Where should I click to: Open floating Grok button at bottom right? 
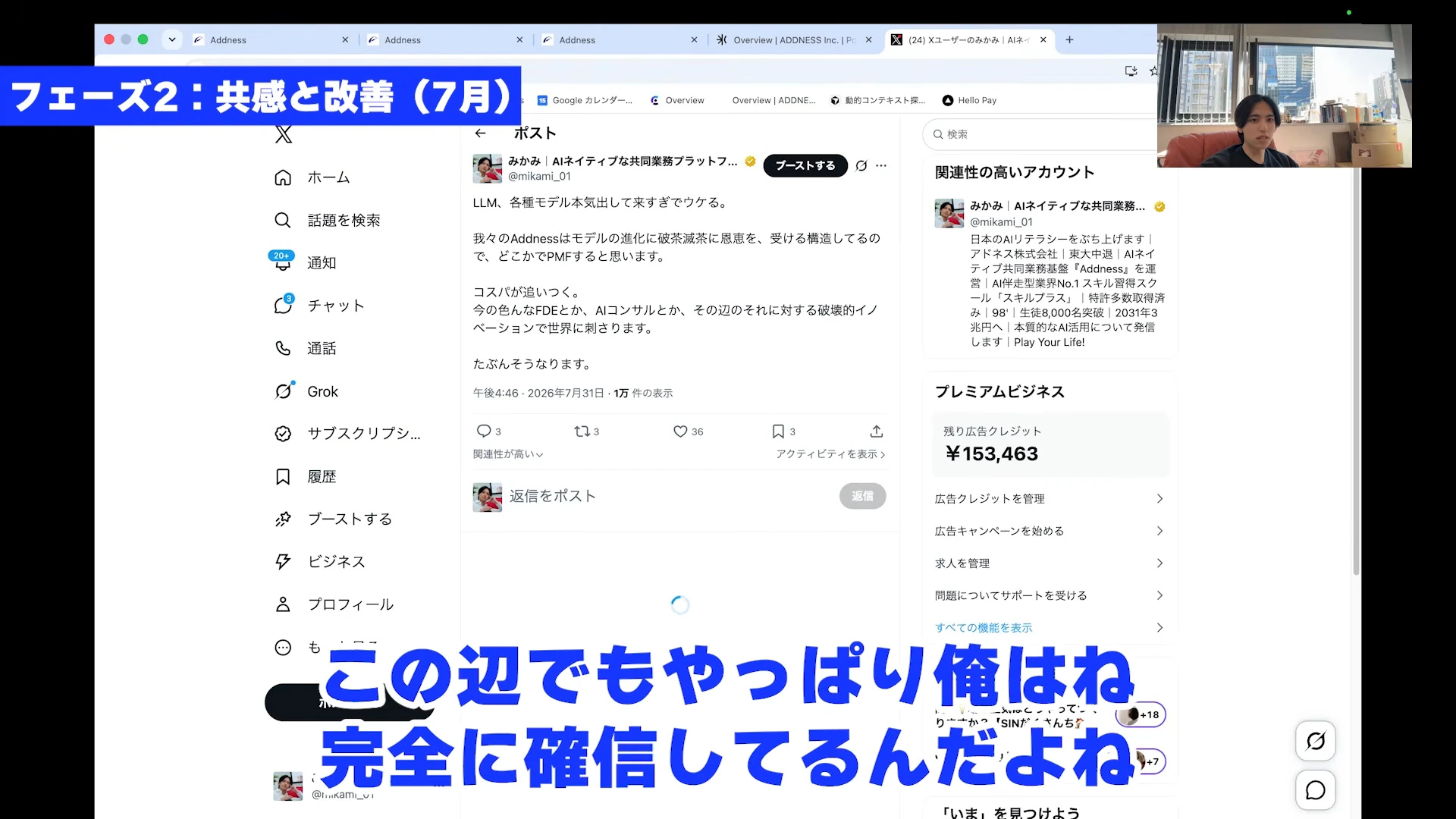click(1316, 741)
